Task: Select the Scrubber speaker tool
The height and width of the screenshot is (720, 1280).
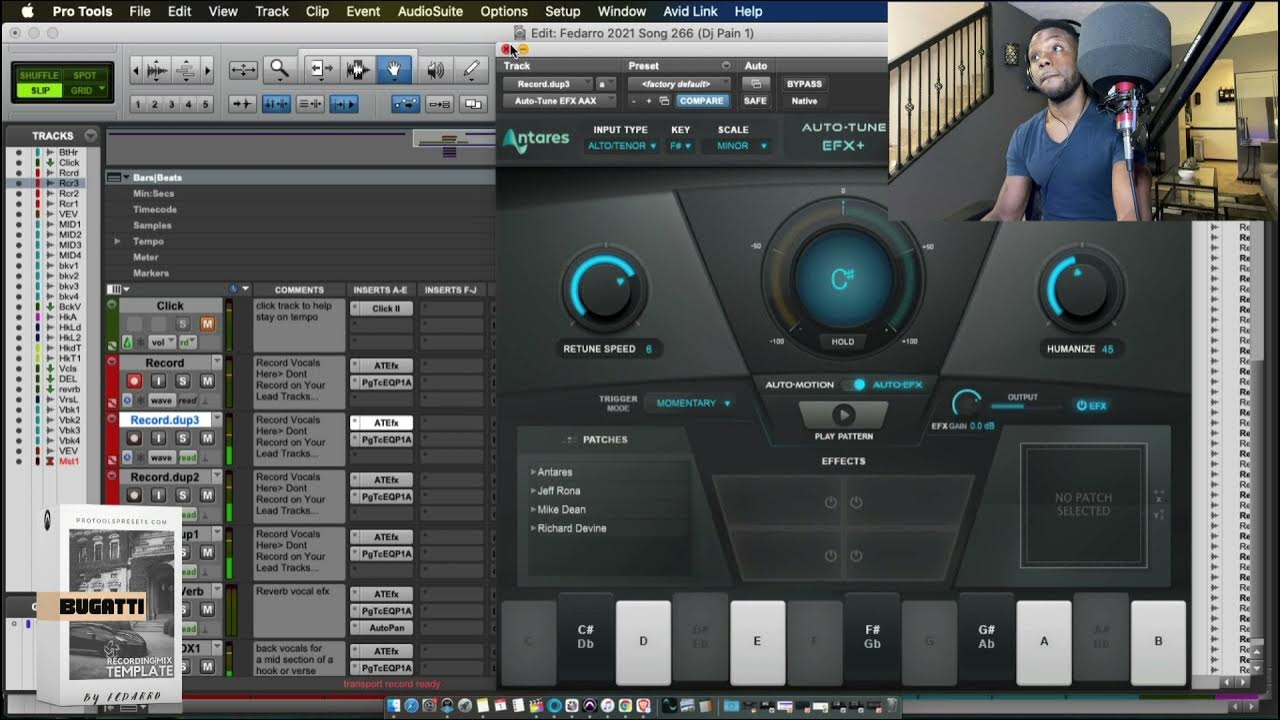Action: 435,70
